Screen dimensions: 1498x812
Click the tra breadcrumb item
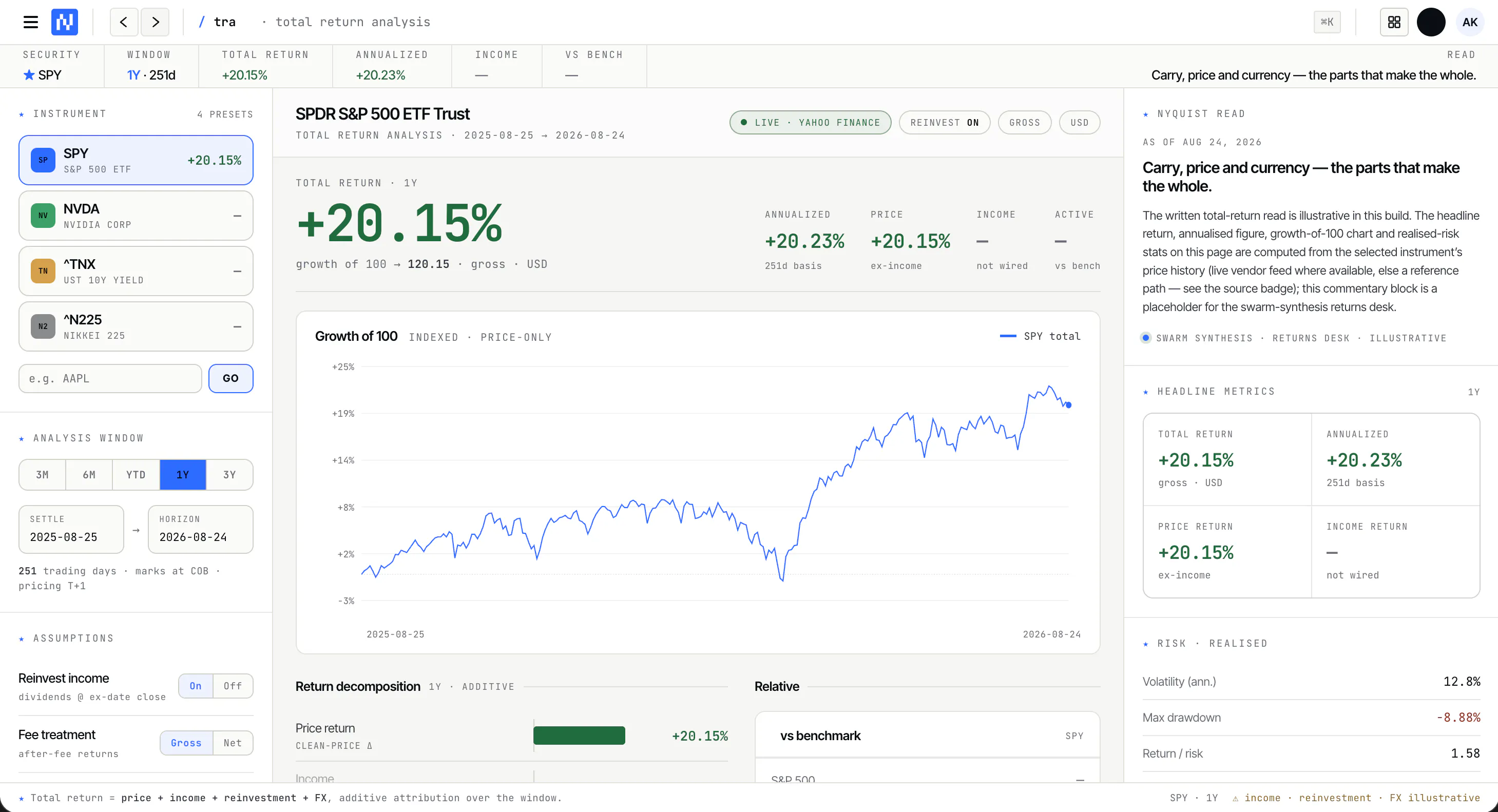click(224, 22)
